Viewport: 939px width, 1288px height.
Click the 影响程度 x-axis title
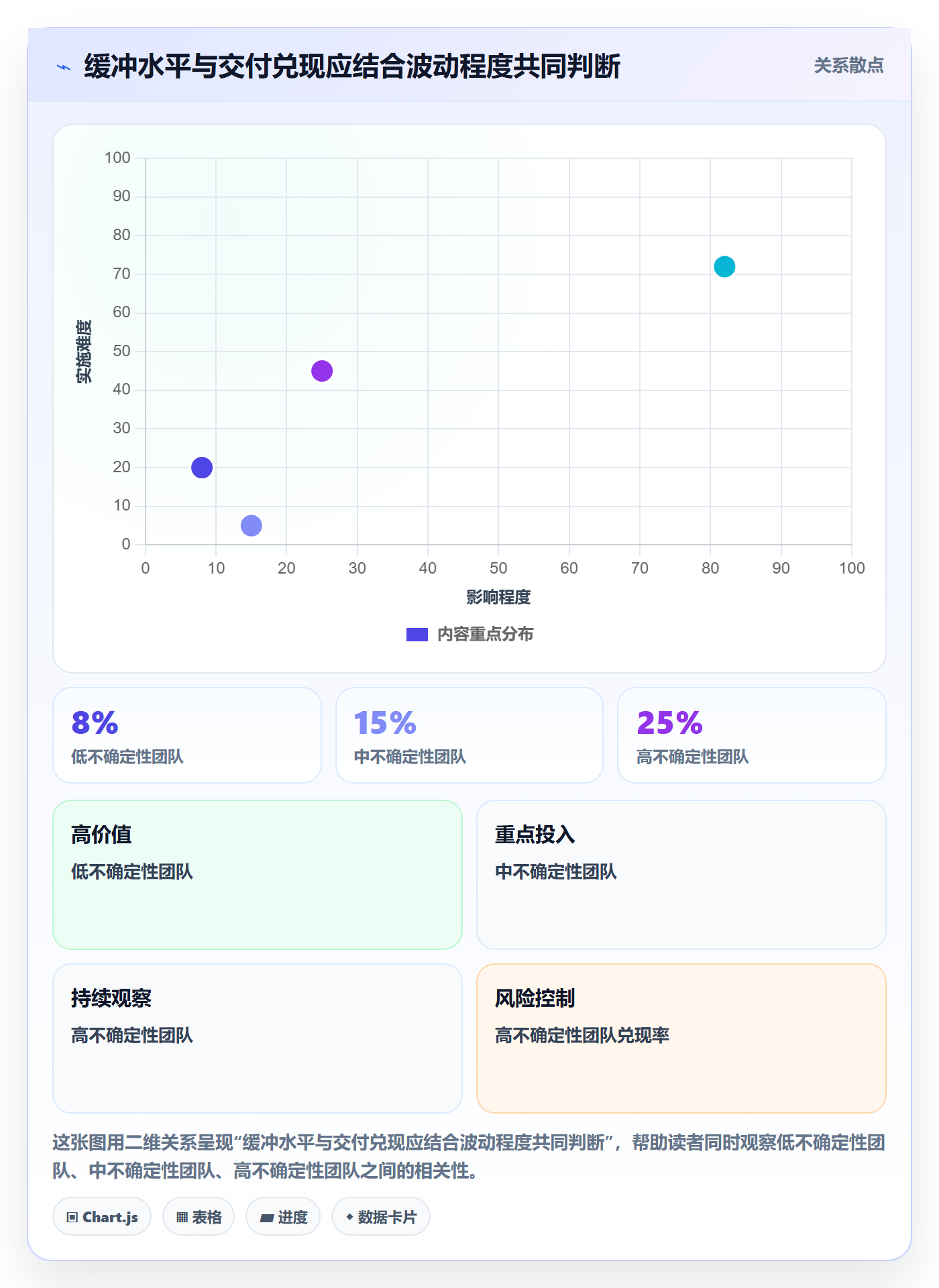[498, 597]
